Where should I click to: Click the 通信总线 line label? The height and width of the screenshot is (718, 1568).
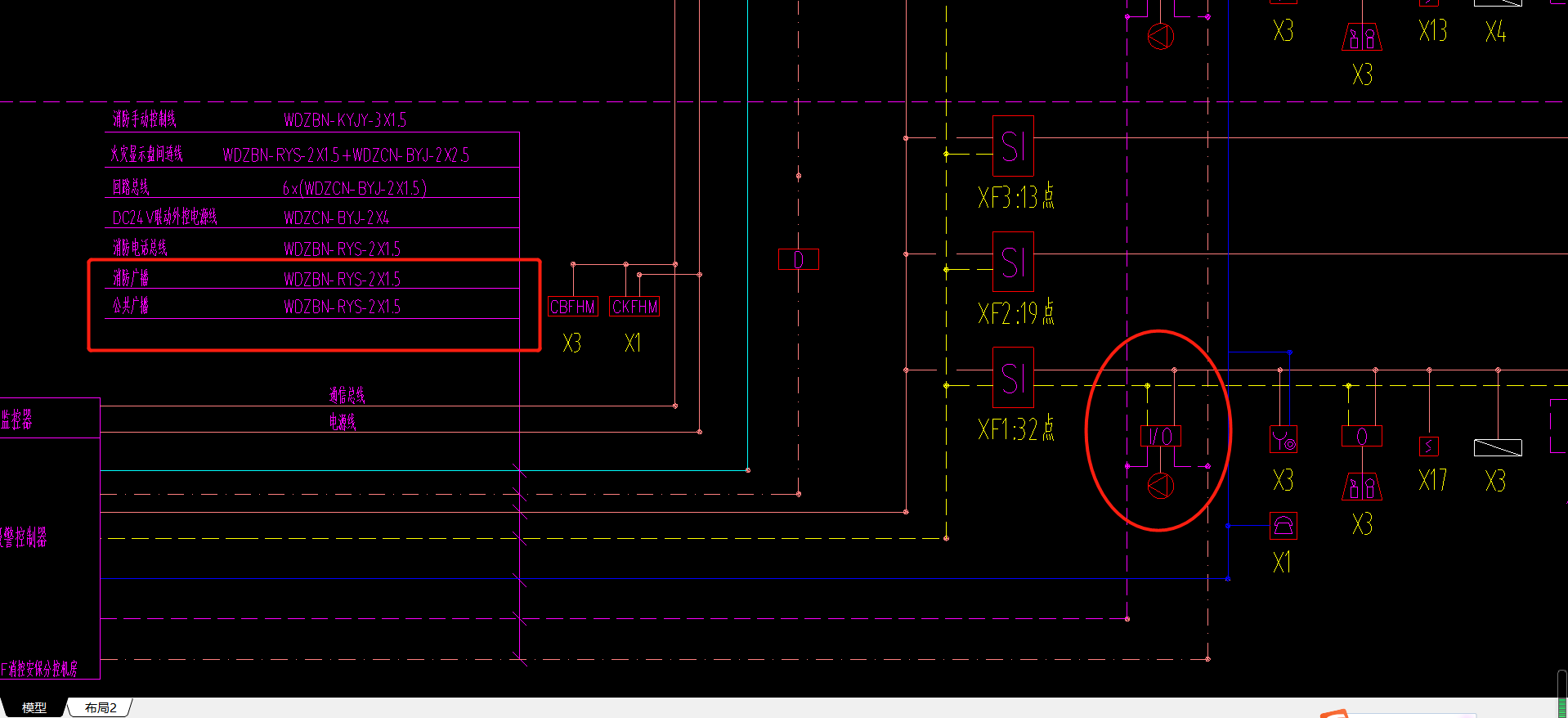click(347, 396)
